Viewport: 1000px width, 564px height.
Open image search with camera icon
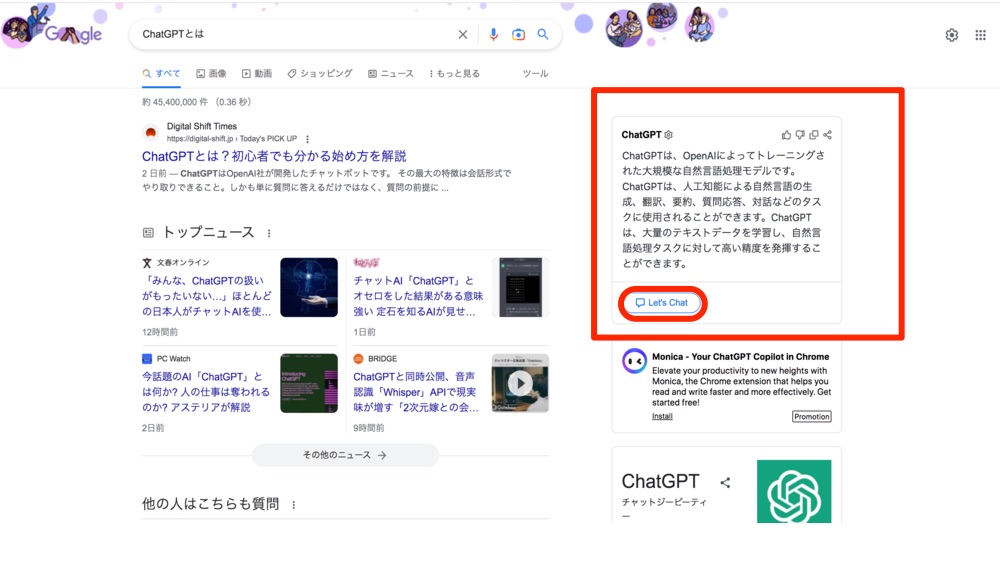click(x=518, y=34)
